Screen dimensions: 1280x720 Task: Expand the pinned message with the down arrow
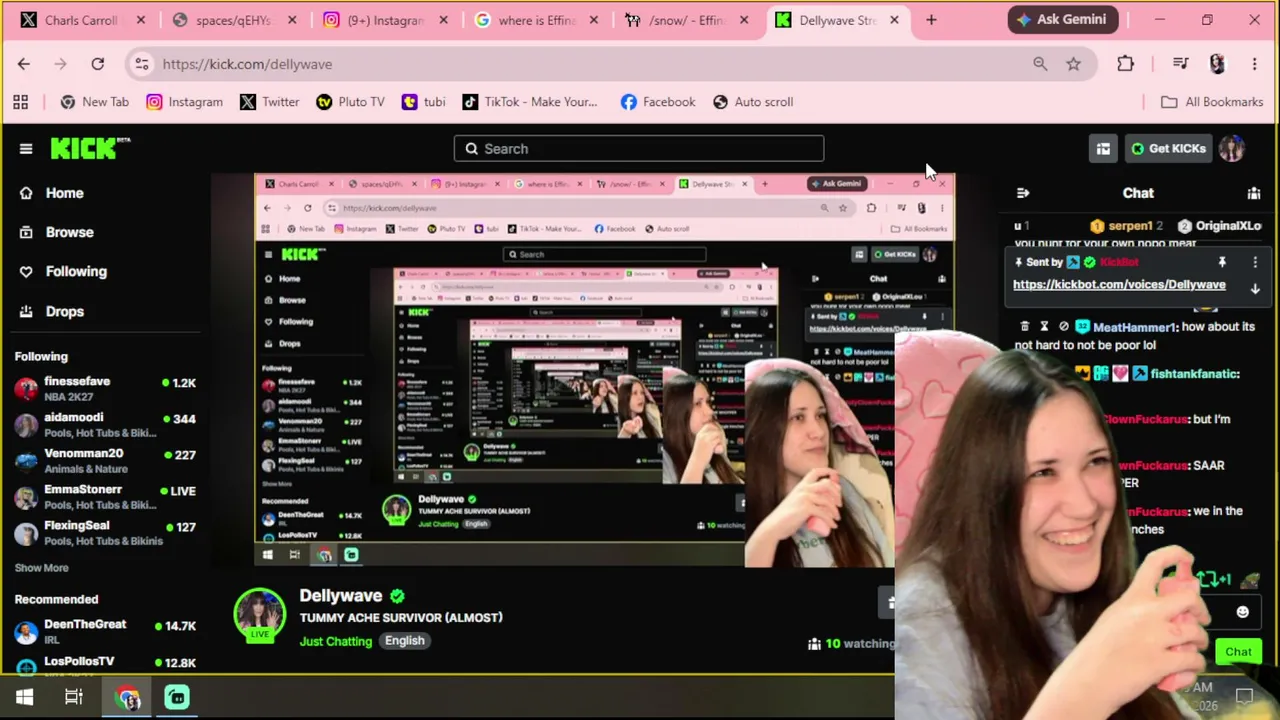point(1255,288)
